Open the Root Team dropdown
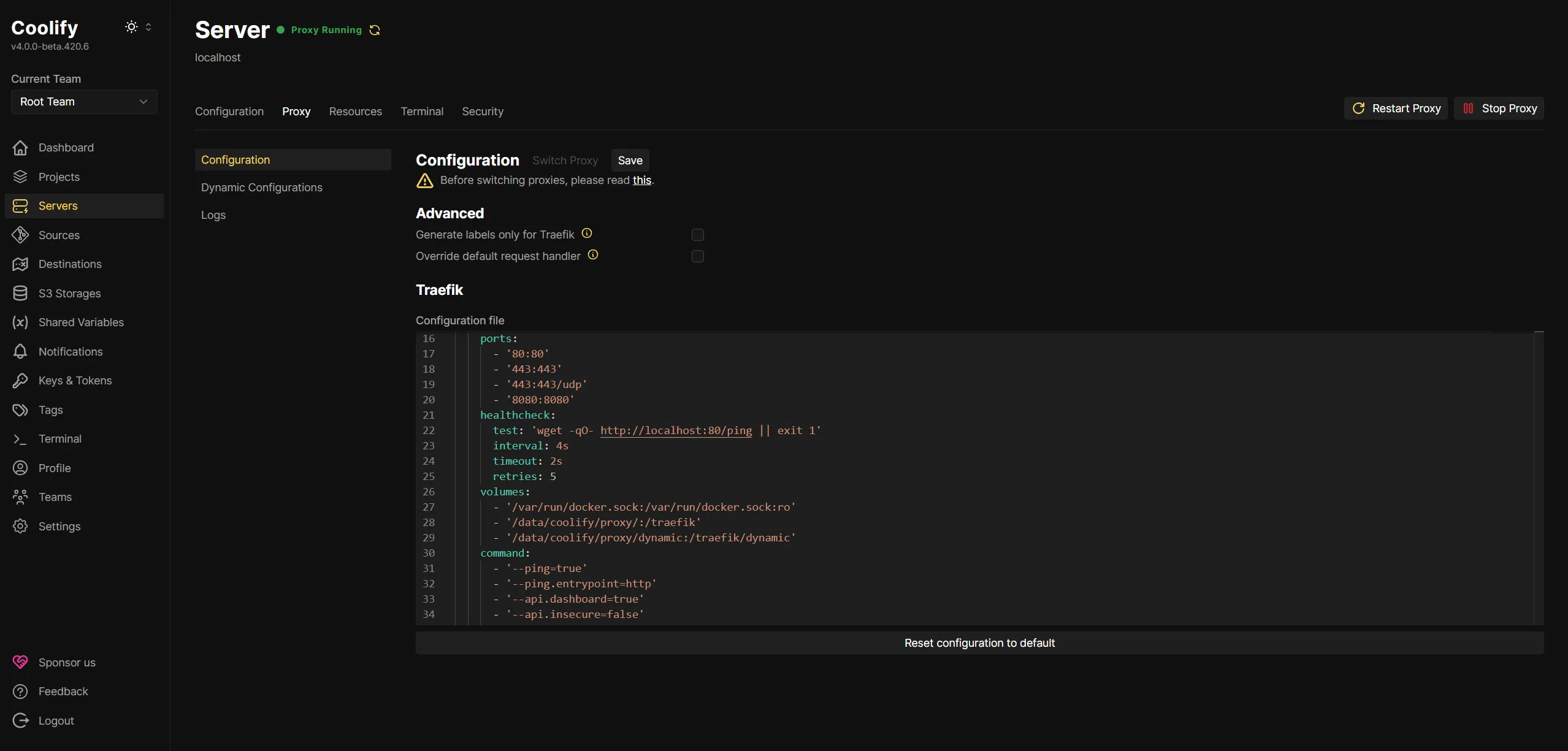This screenshot has height=751, width=1568. [83, 101]
